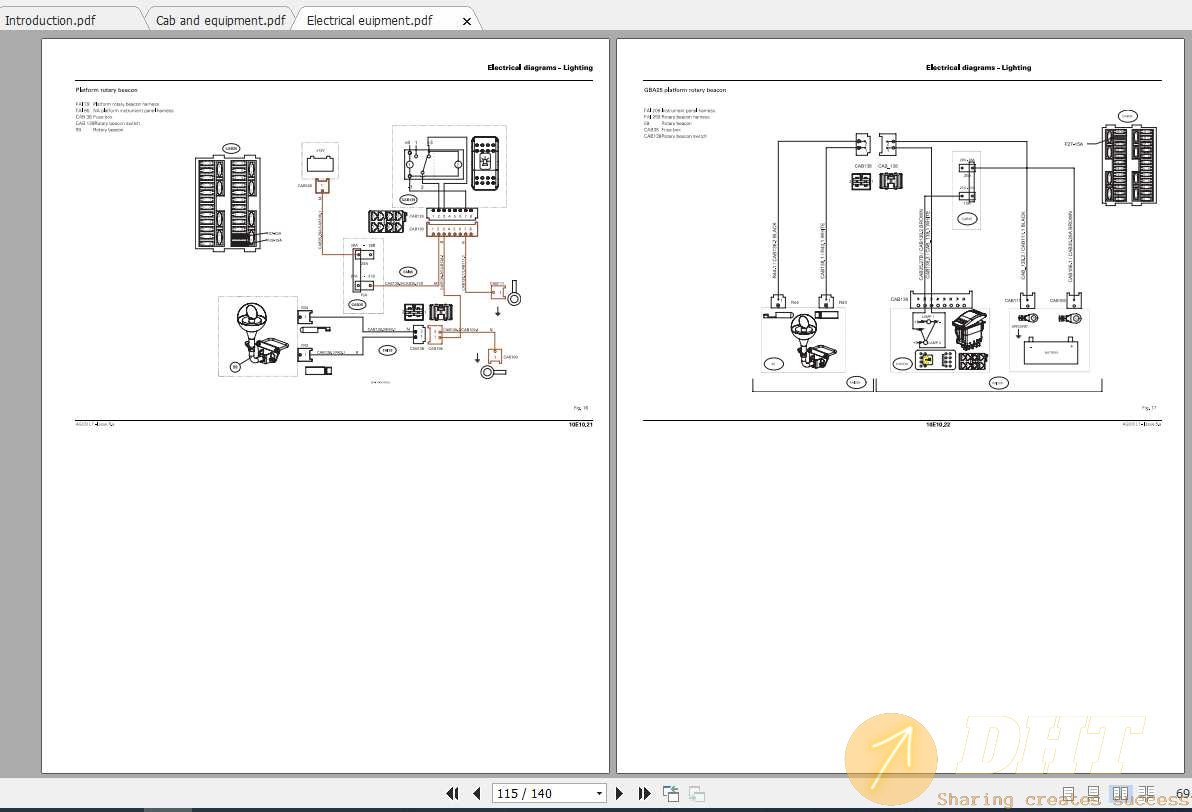
Task: Select the active Electrical euipment.pdf tab
Action: coord(368,19)
